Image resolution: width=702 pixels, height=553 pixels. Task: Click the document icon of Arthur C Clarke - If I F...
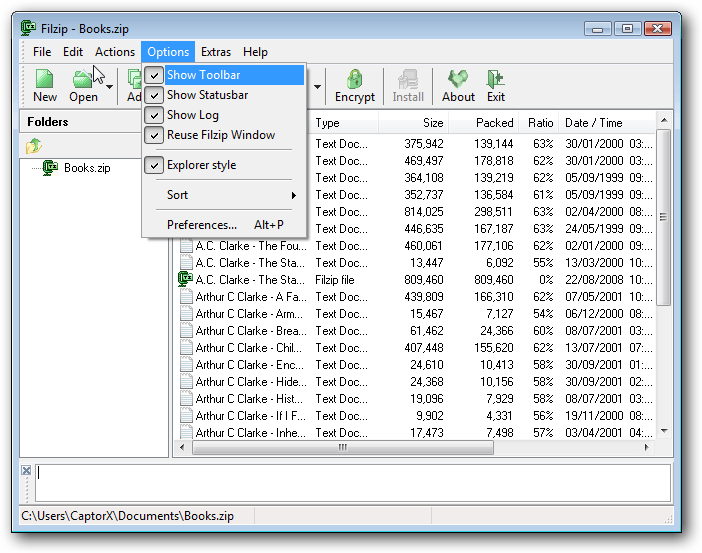click(x=186, y=416)
